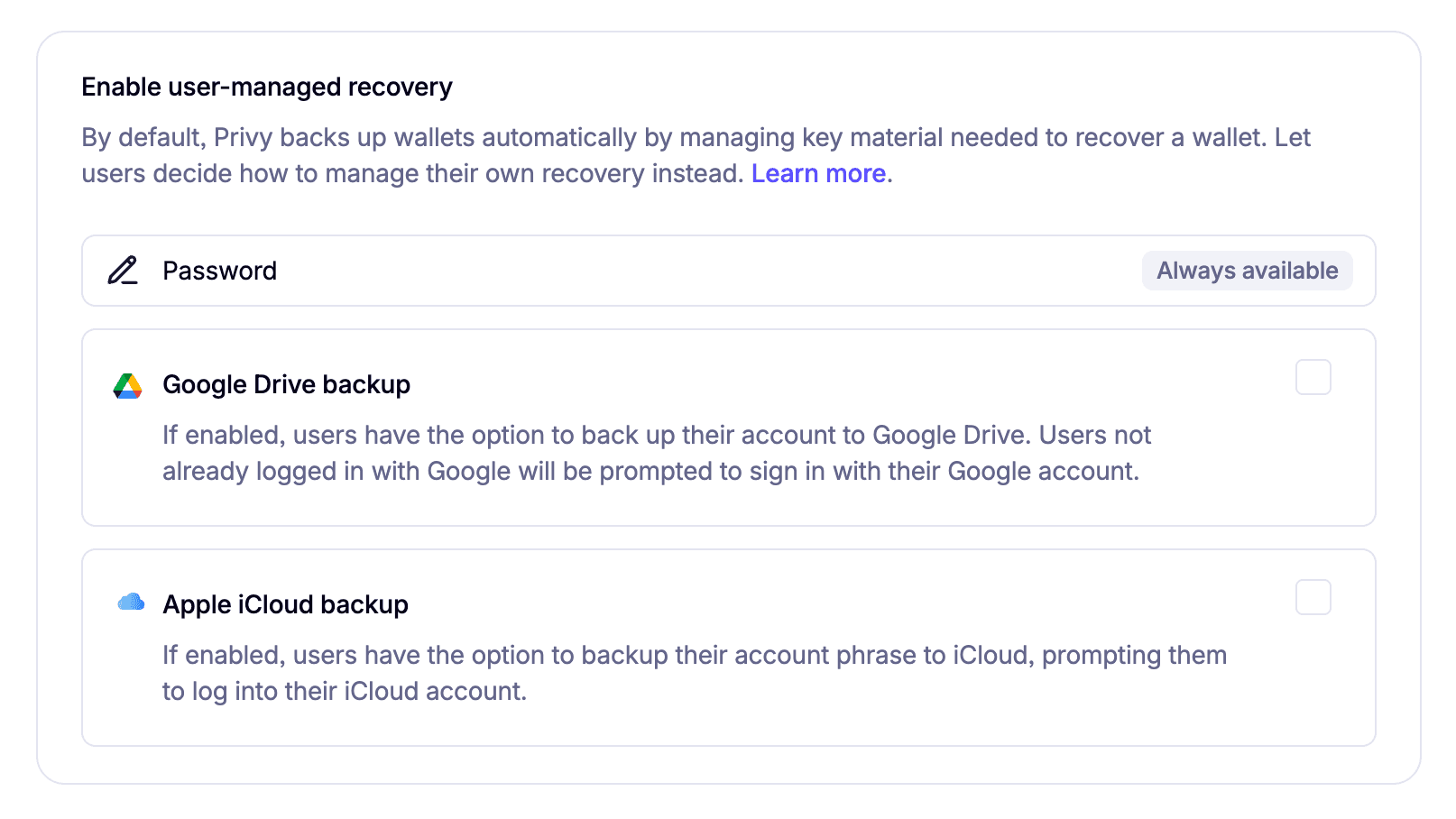Click the Apple iCloud backup title

(285, 604)
